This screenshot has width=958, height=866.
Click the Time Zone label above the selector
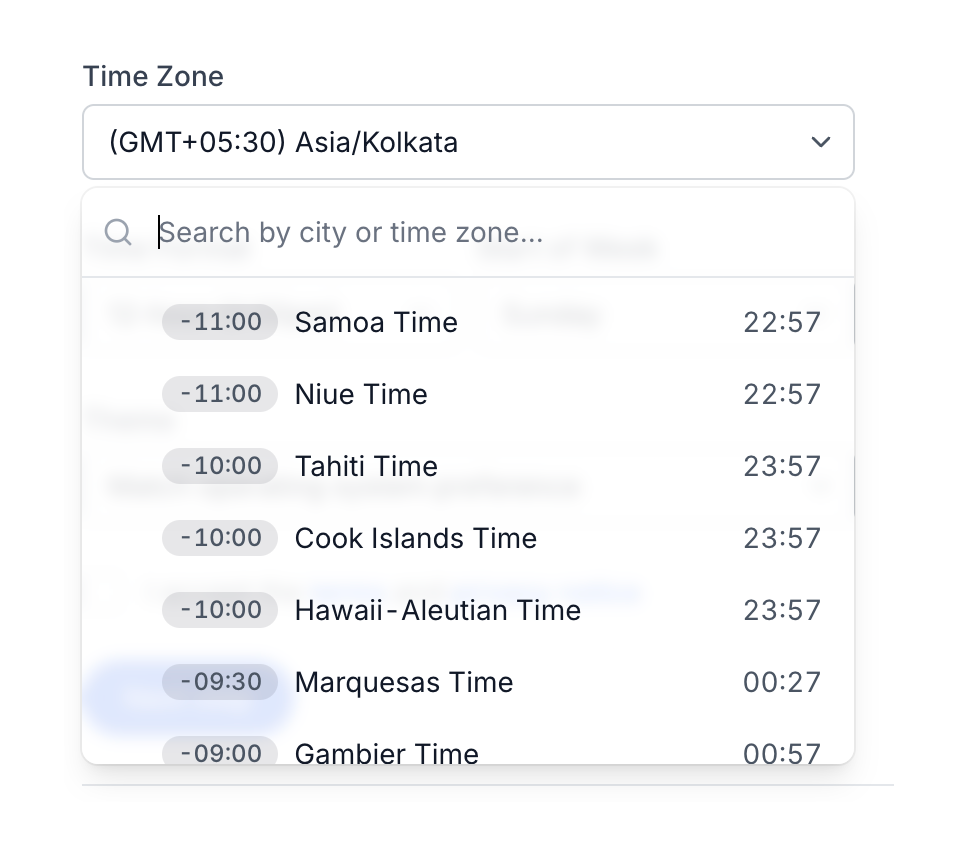click(152, 76)
